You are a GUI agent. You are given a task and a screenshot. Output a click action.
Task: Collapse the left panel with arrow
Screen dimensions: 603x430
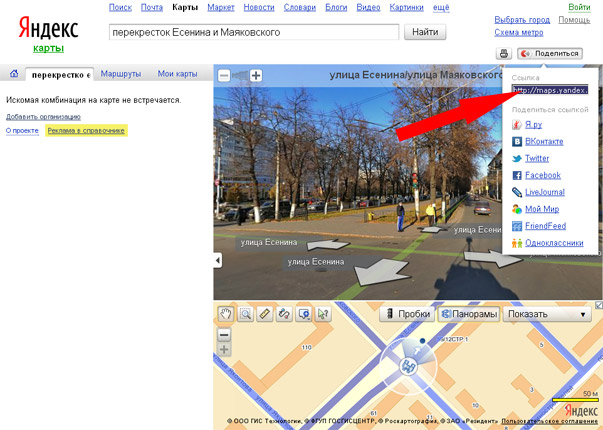[x=218, y=260]
